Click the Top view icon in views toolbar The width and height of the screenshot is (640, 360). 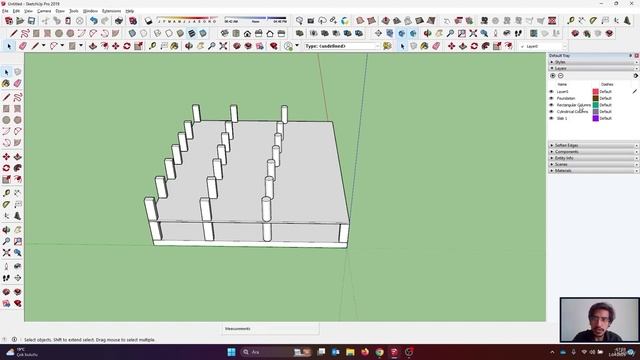click(x=236, y=33)
